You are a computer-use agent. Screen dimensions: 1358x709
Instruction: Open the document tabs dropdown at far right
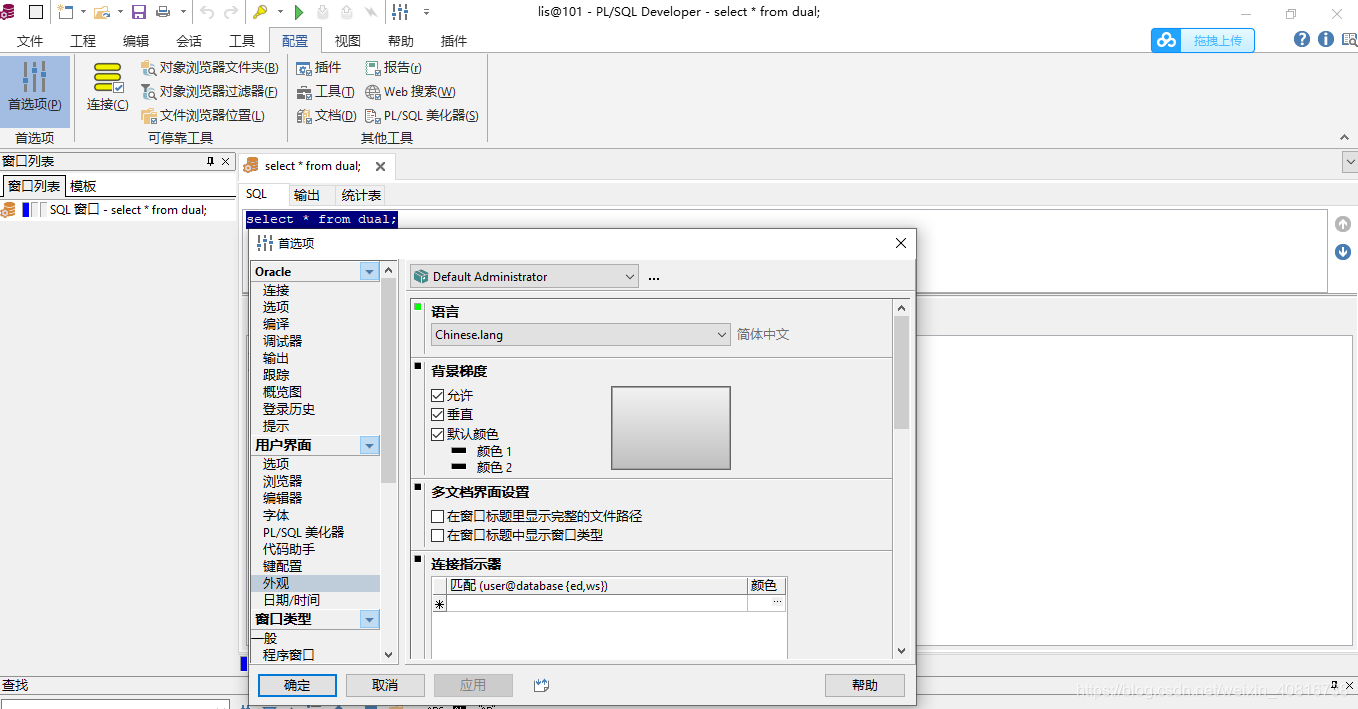[1349, 161]
